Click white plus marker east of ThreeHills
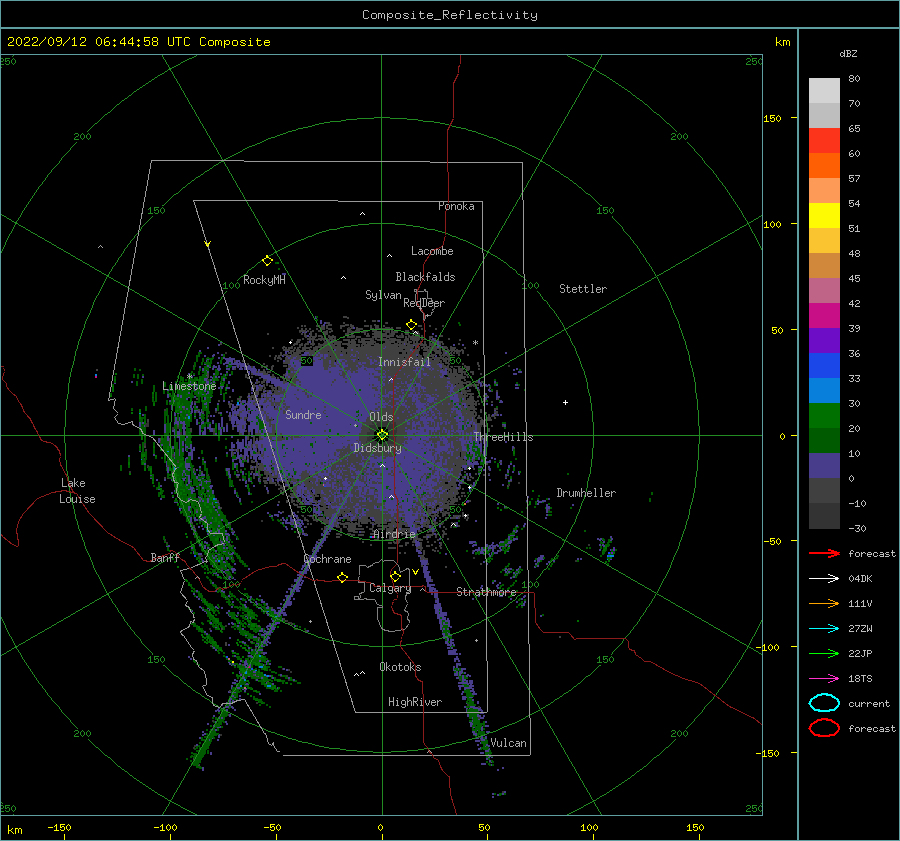This screenshot has width=900, height=841. pyautogui.click(x=565, y=402)
